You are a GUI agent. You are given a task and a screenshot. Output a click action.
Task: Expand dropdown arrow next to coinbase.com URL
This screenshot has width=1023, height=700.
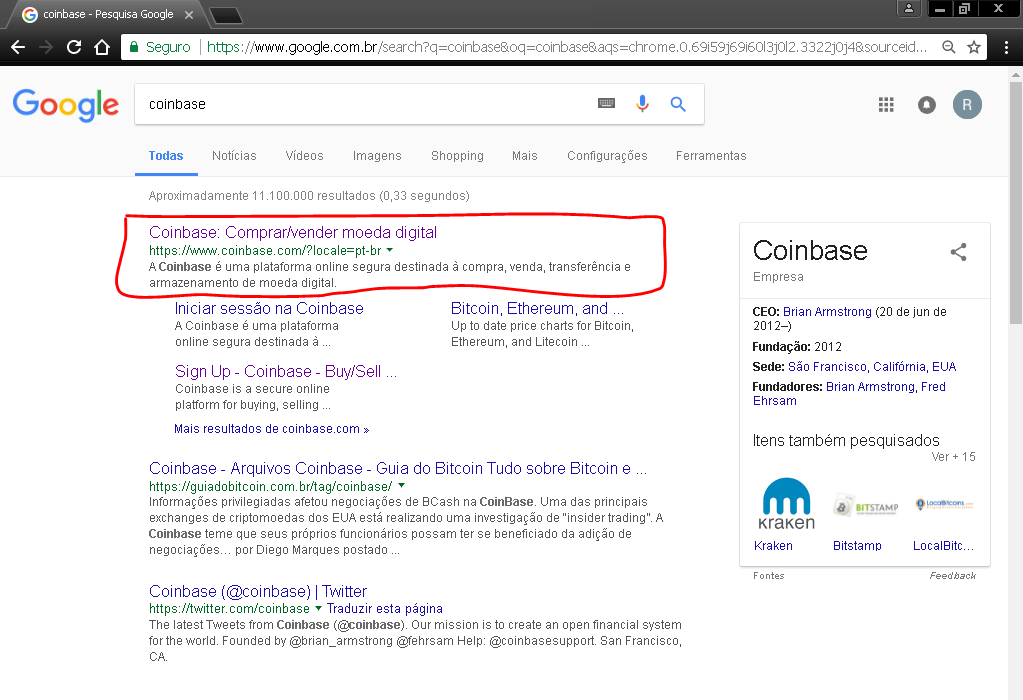[389, 251]
